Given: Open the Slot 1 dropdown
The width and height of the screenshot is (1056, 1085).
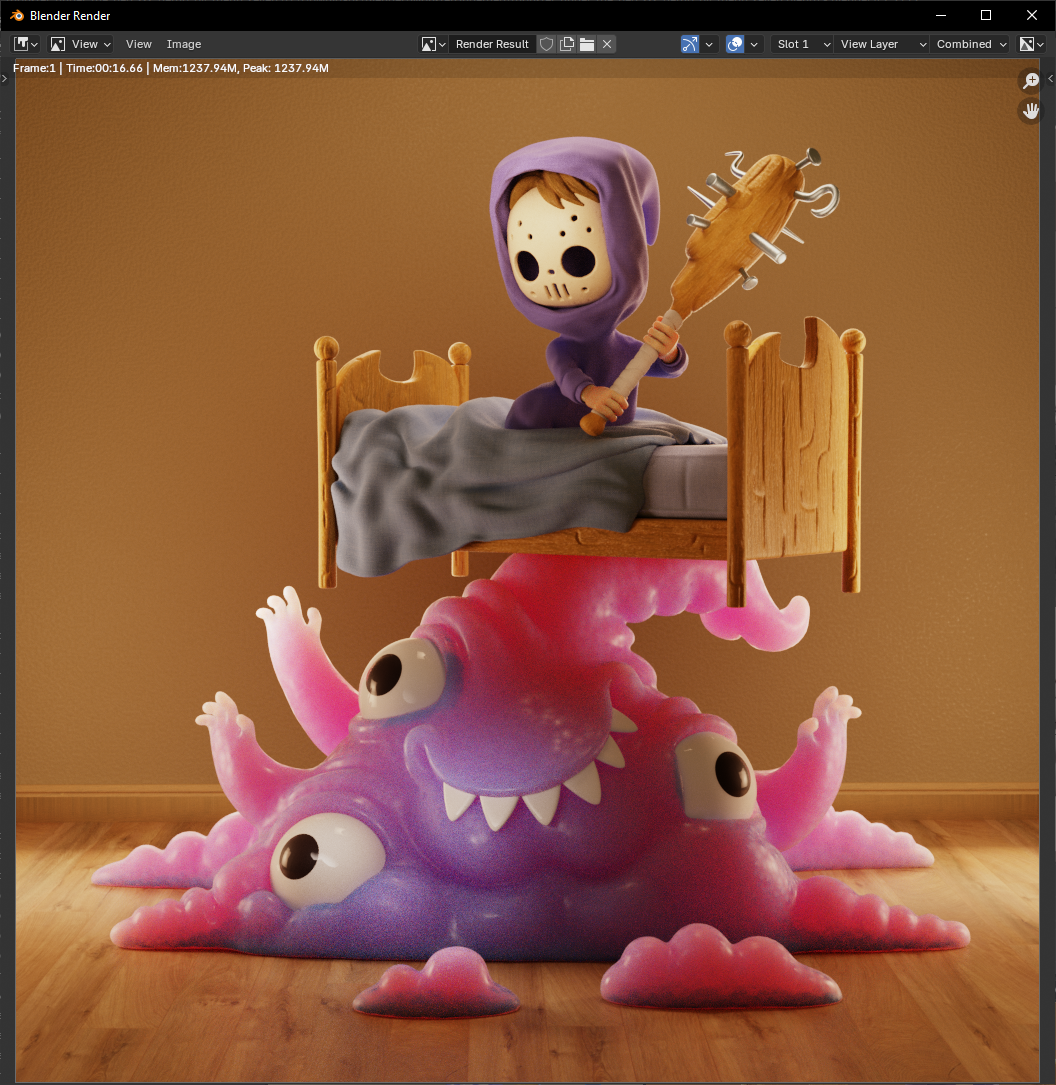Looking at the screenshot, I should (x=800, y=43).
